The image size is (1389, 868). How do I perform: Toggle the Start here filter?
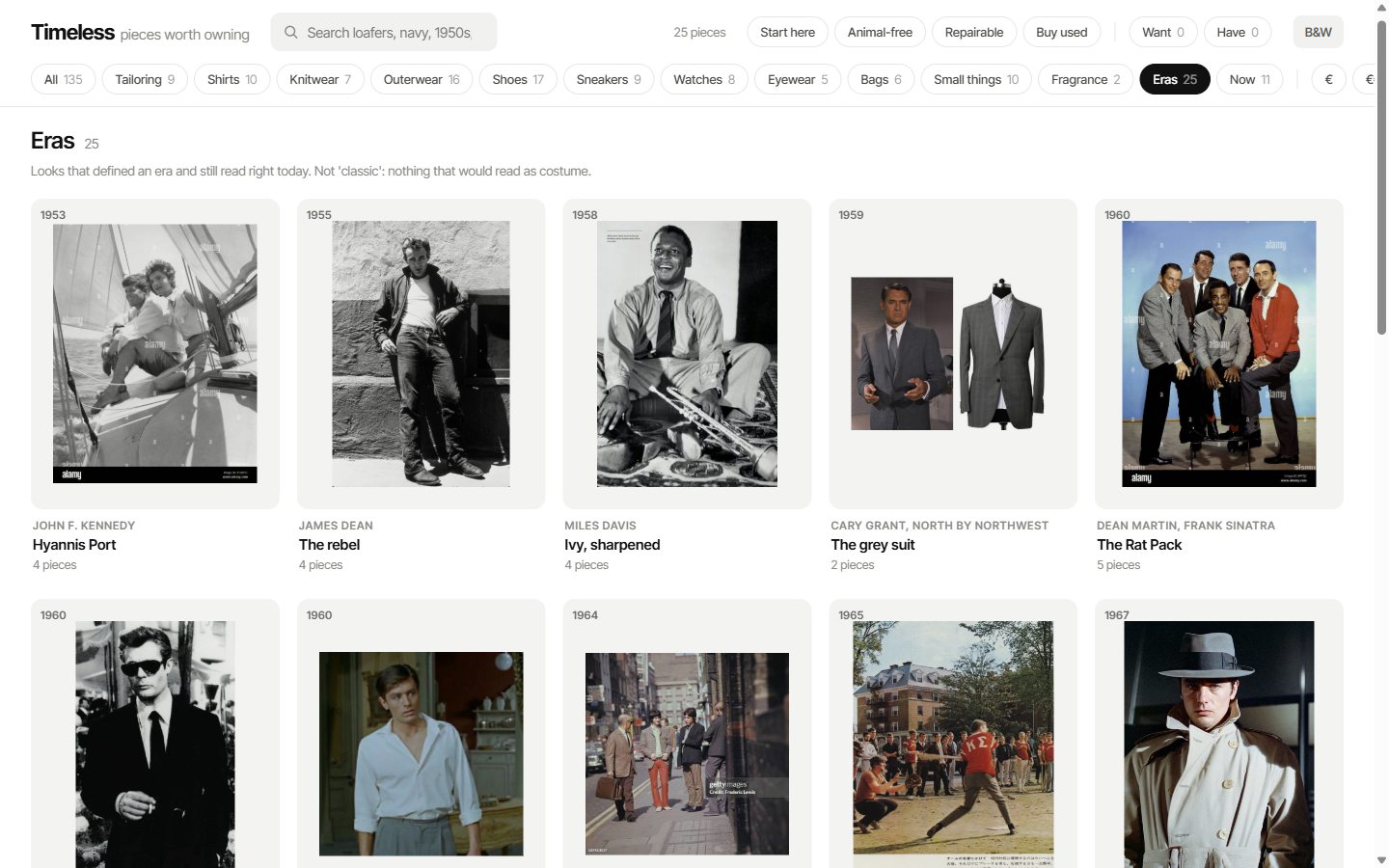tap(787, 32)
